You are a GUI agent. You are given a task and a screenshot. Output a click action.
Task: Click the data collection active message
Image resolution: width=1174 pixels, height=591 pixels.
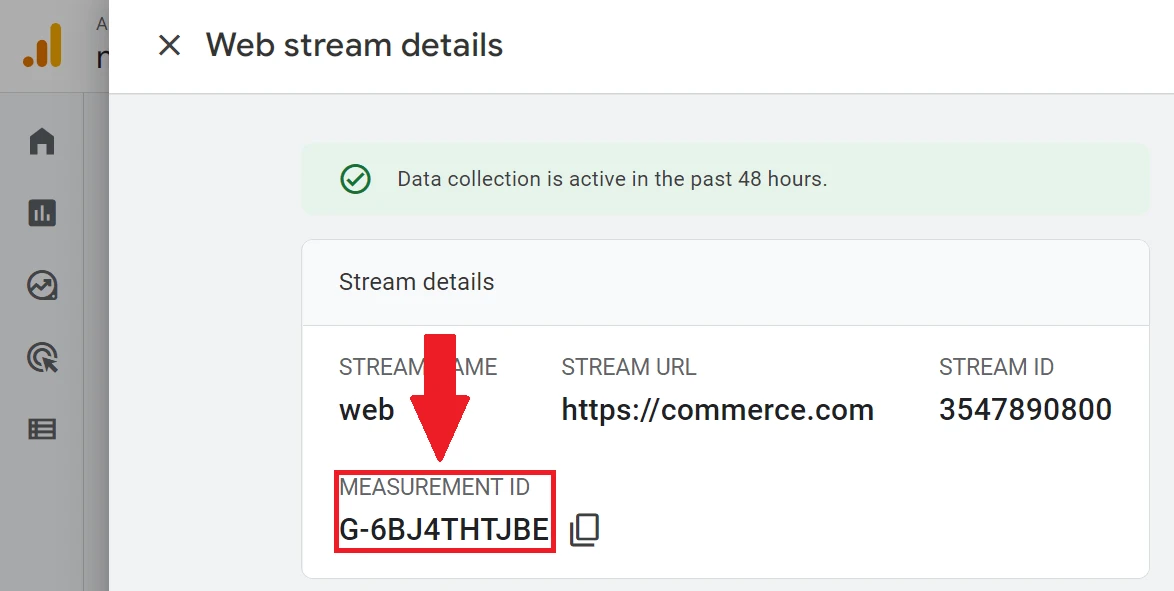(x=612, y=180)
